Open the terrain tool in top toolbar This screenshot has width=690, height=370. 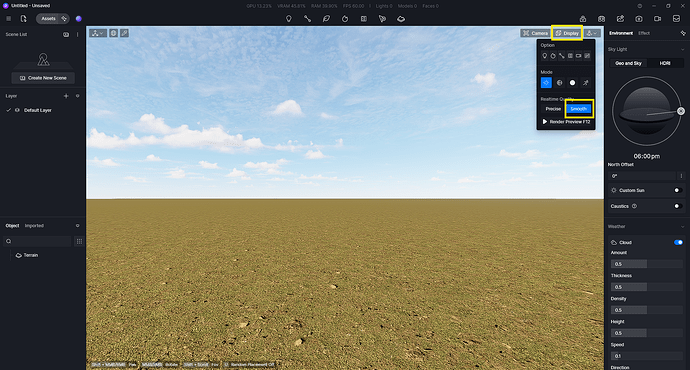[401, 19]
